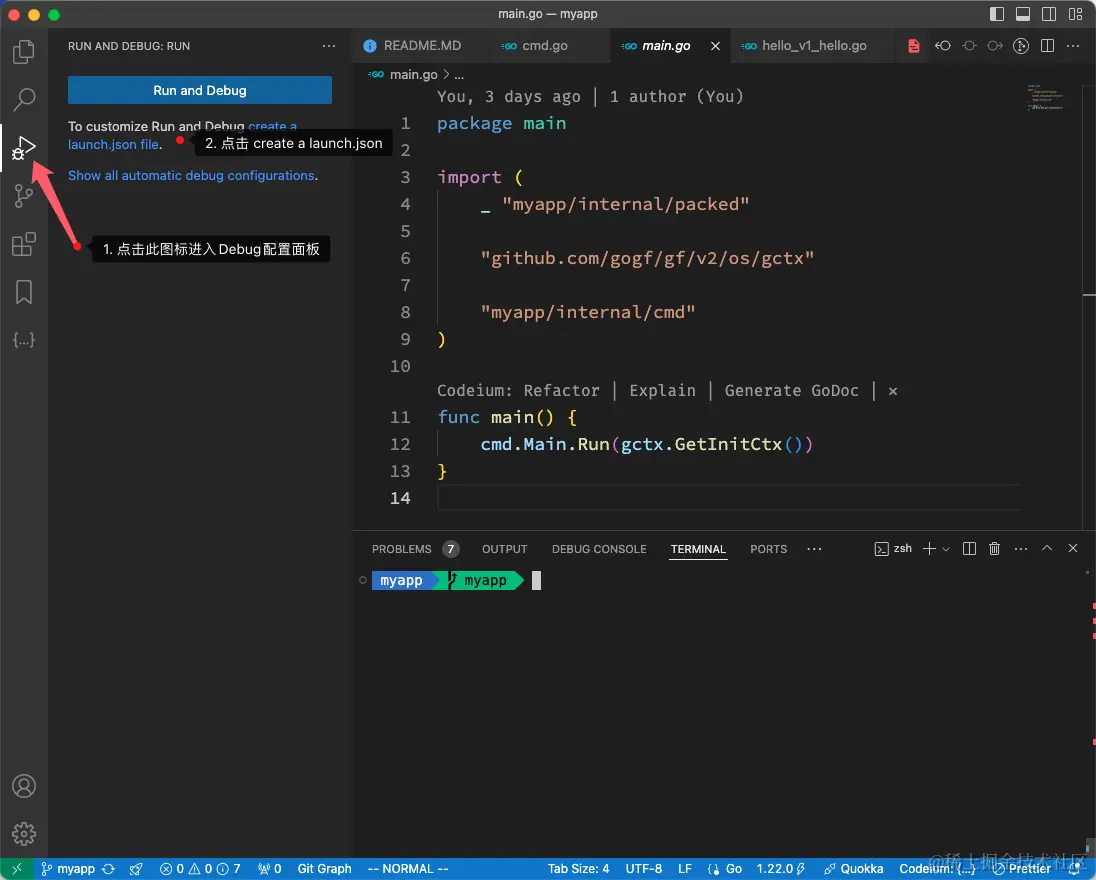Click the red file icon in editor toolbar

point(914,46)
